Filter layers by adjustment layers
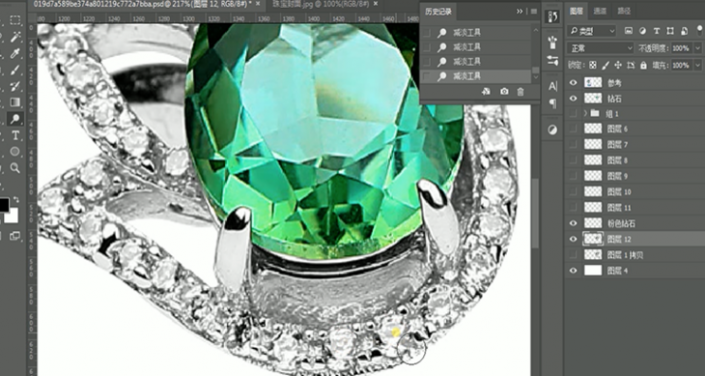The height and width of the screenshot is (376, 705). pyautogui.click(x=643, y=31)
